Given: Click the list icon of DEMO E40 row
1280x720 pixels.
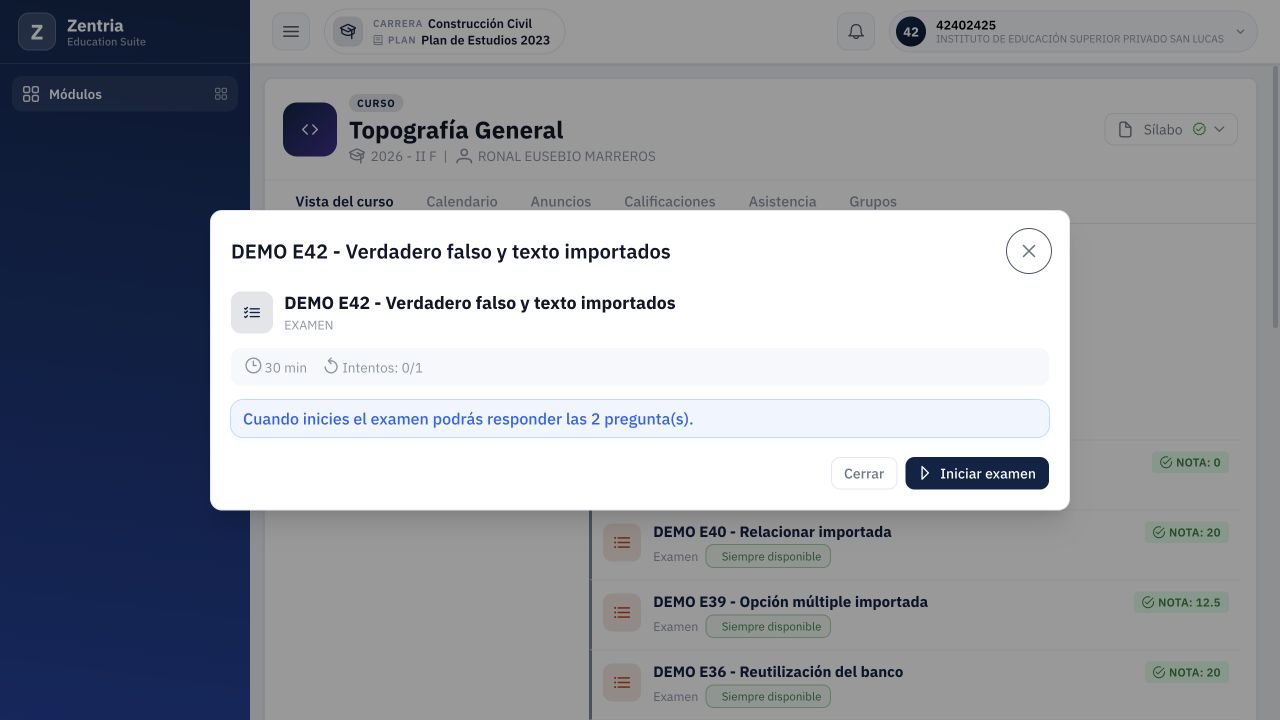Looking at the screenshot, I should pyautogui.click(x=622, y=542).
